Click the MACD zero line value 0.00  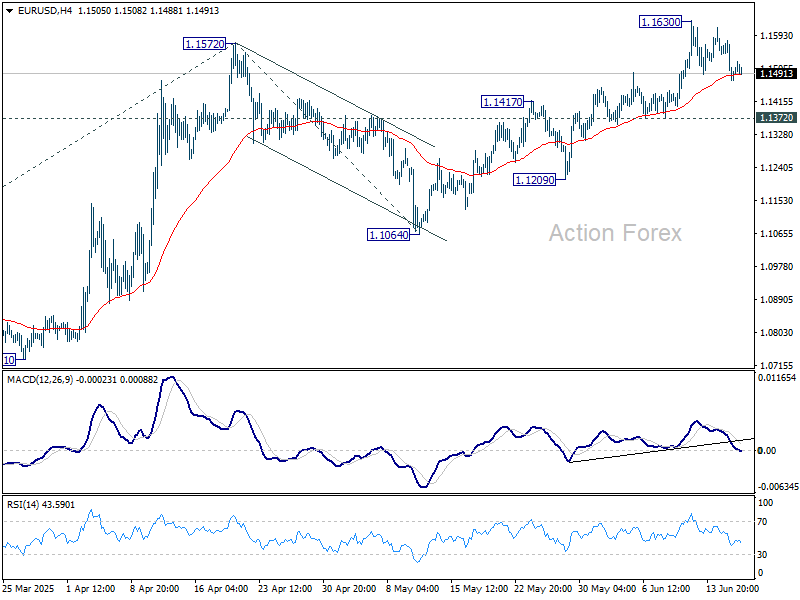766,452
